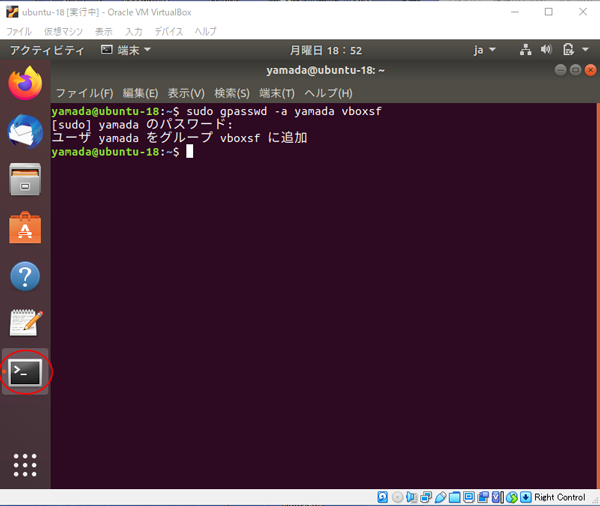Click the Terminal icon in the dock
600x506 pixels.
(x=26, y=372)
